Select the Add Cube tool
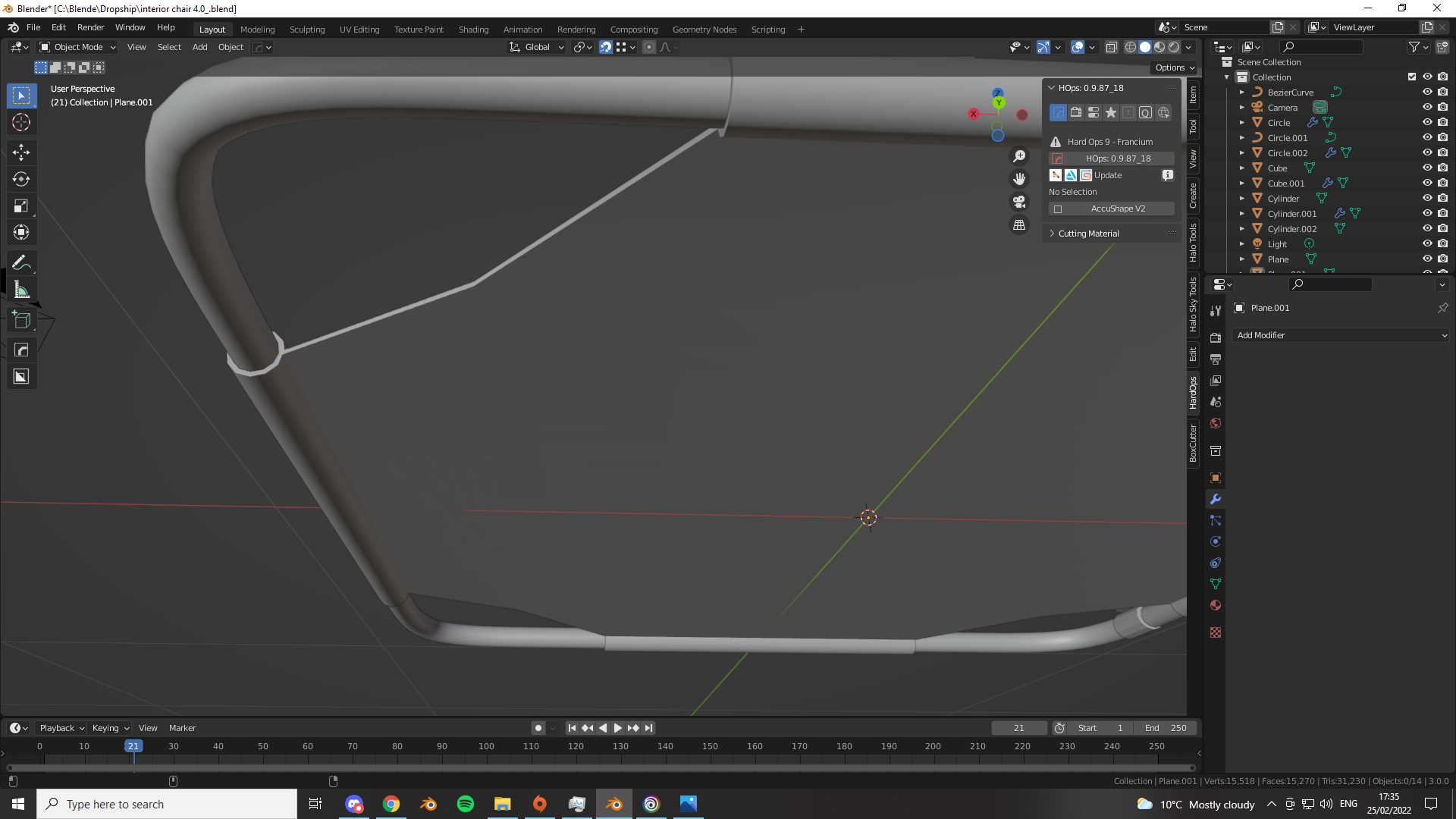The image size is (1456, 819). point(21,319)
